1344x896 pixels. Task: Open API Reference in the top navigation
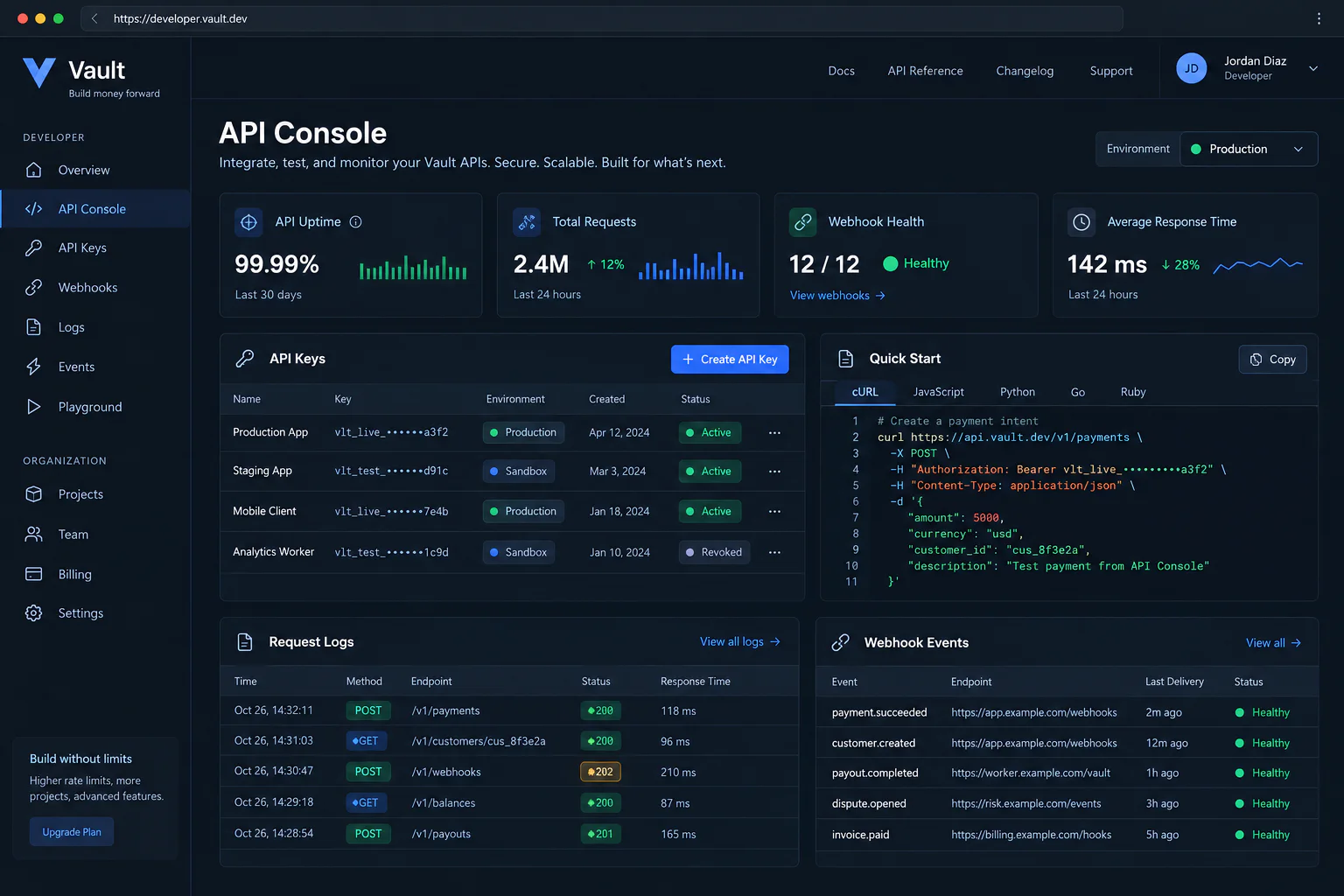pos(925,71)
